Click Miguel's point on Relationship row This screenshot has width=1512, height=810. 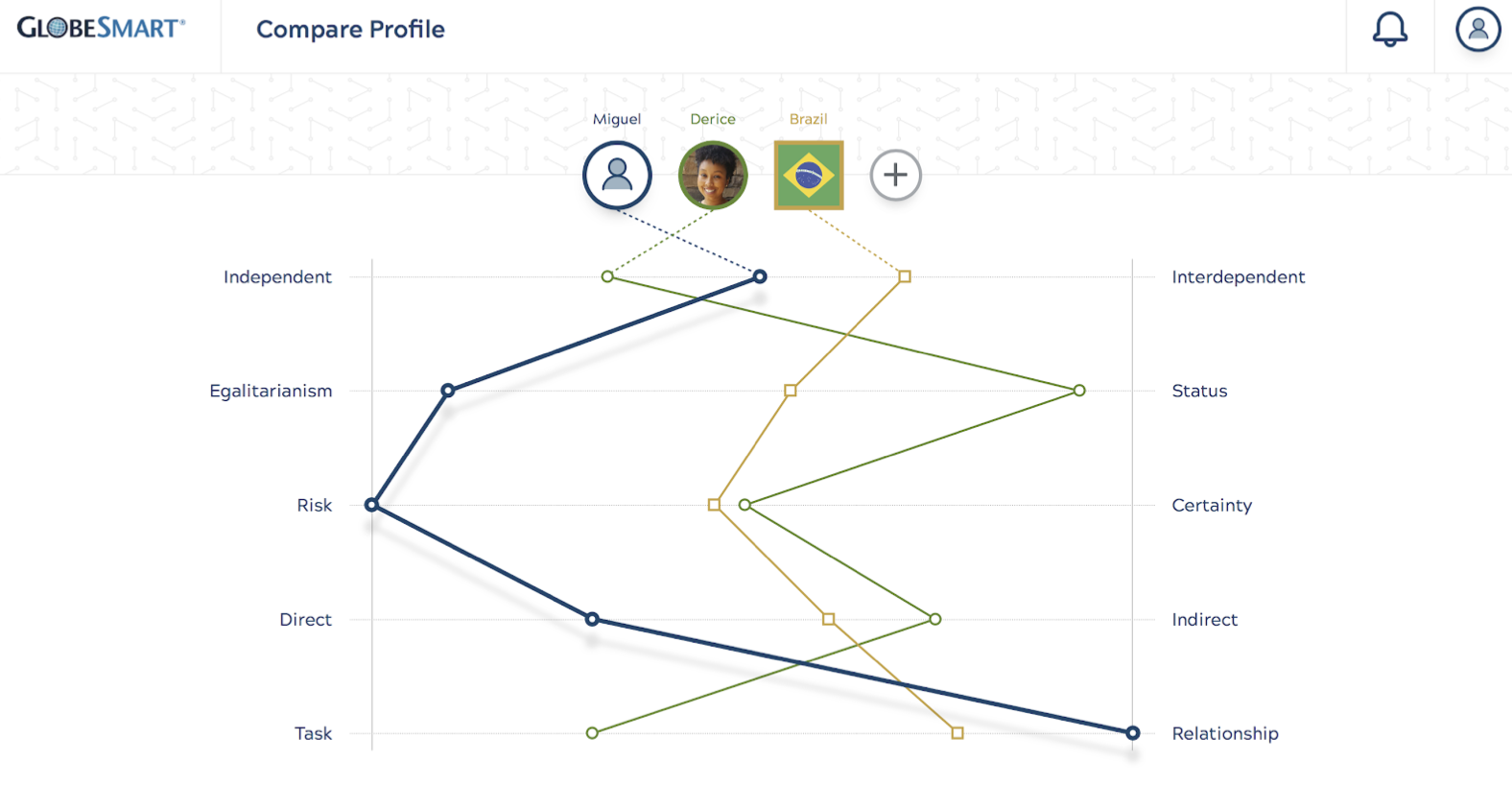(1132, 733)
